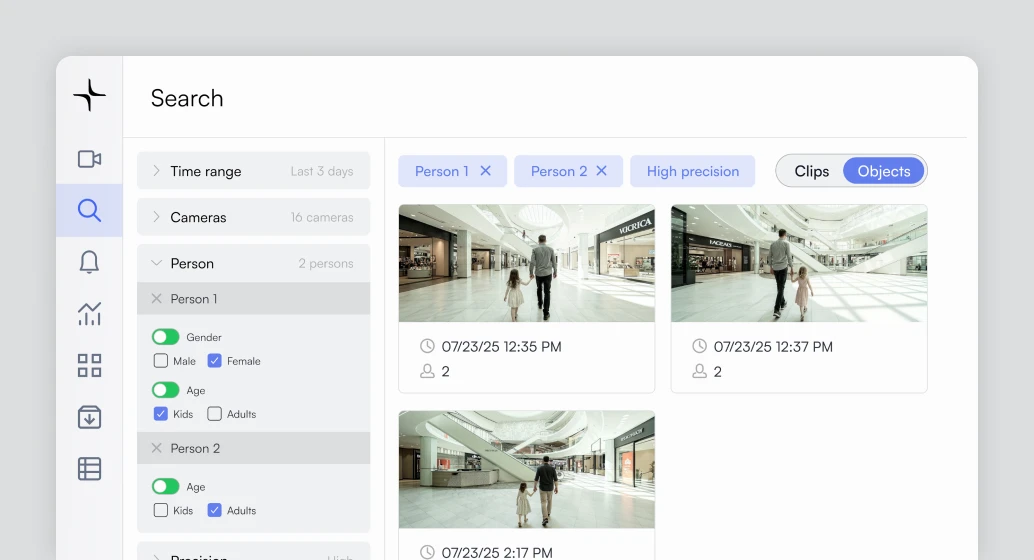Click '07/23/25 12:37 PM' timestamp
The height and width of the screenshot is (560, 1034).
[x=773, y=347]
